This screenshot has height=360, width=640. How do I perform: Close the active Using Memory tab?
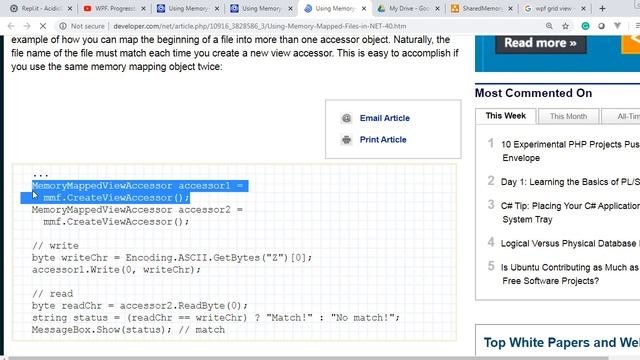click(x=364, y=9)
